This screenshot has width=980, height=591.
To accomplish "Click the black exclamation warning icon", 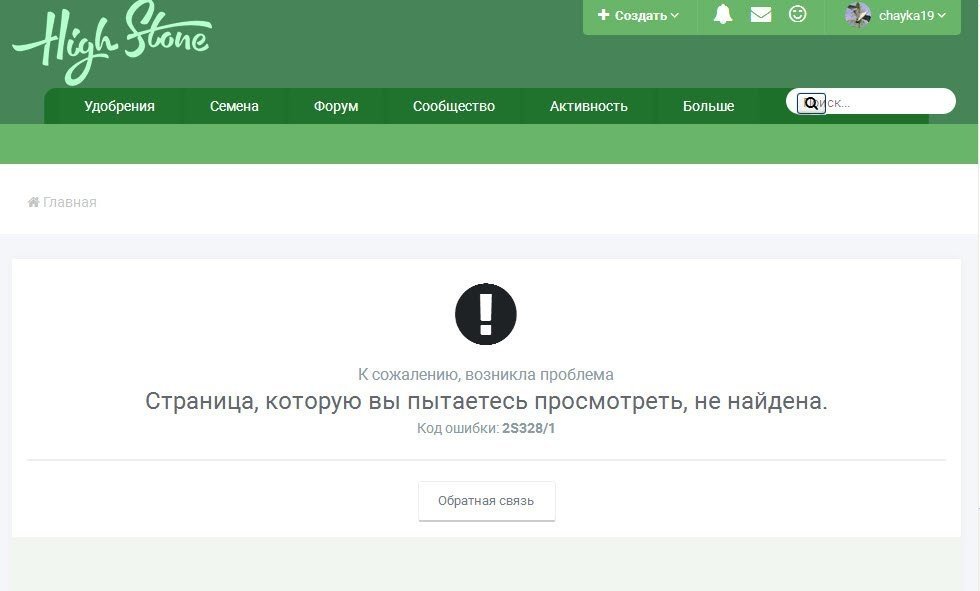I will pyautogui.click(x=486, y=314).
